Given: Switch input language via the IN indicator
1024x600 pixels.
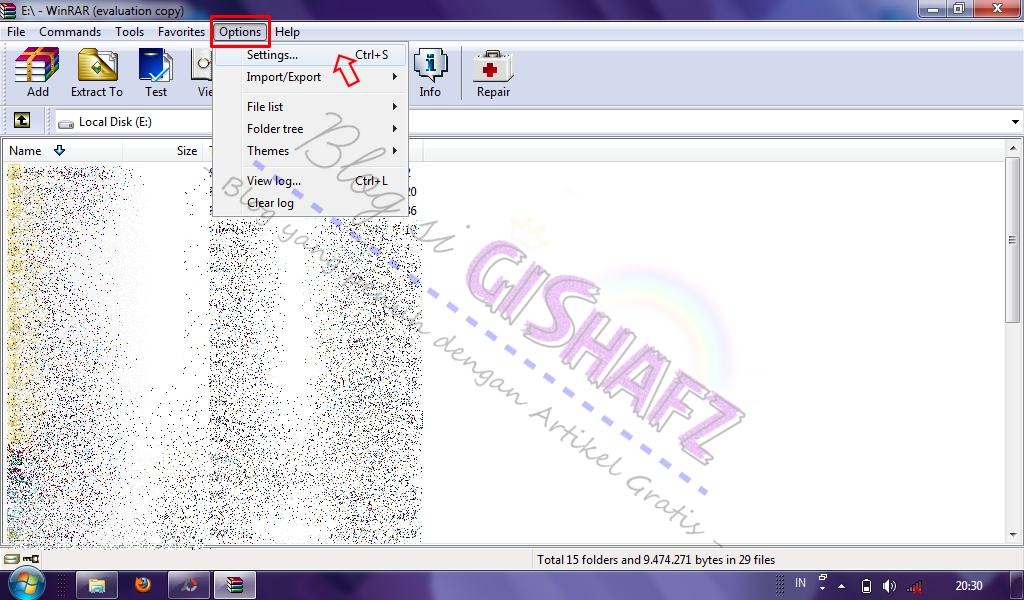Looking at the screenshot, I should [x=800, y=584].
